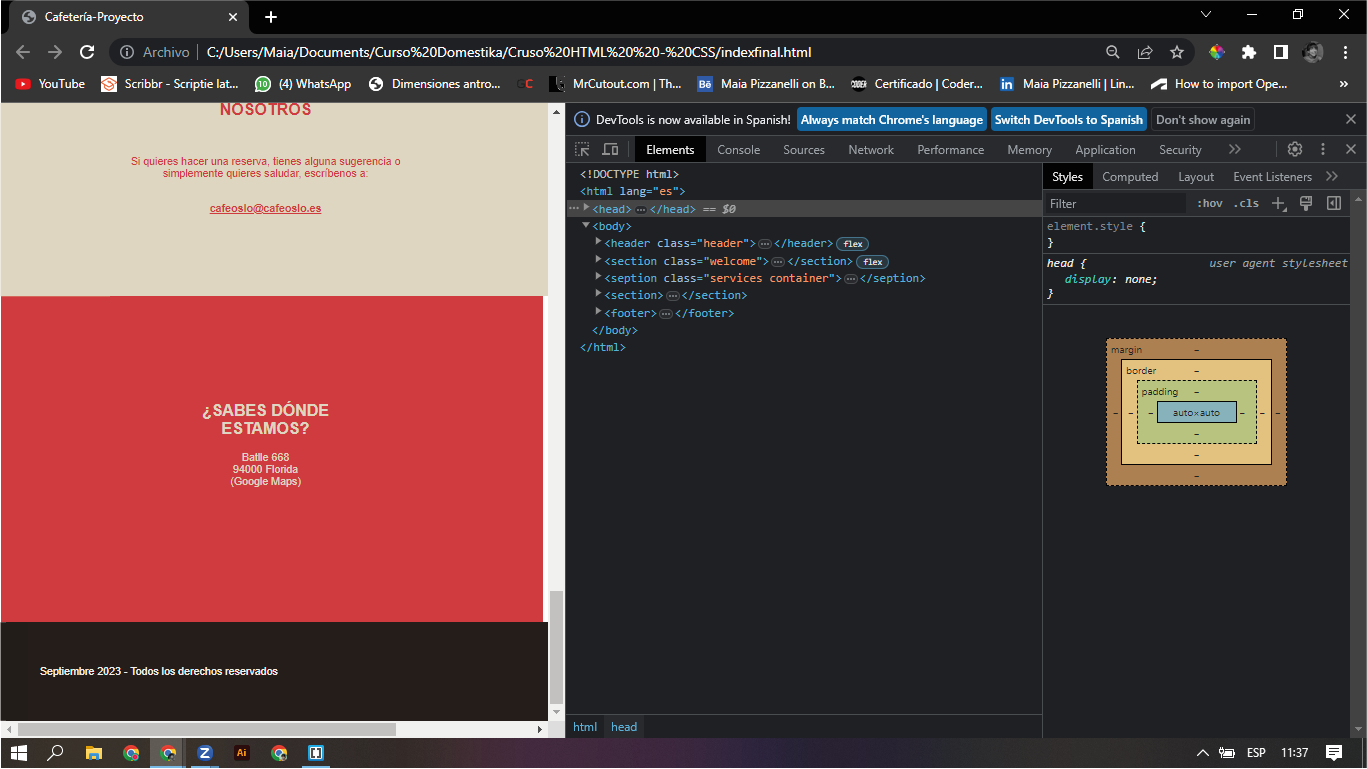Toggle the device toolbar icon
This screenshot has height=769, width=1367.
pyautogui.click(x=610, y=149)
